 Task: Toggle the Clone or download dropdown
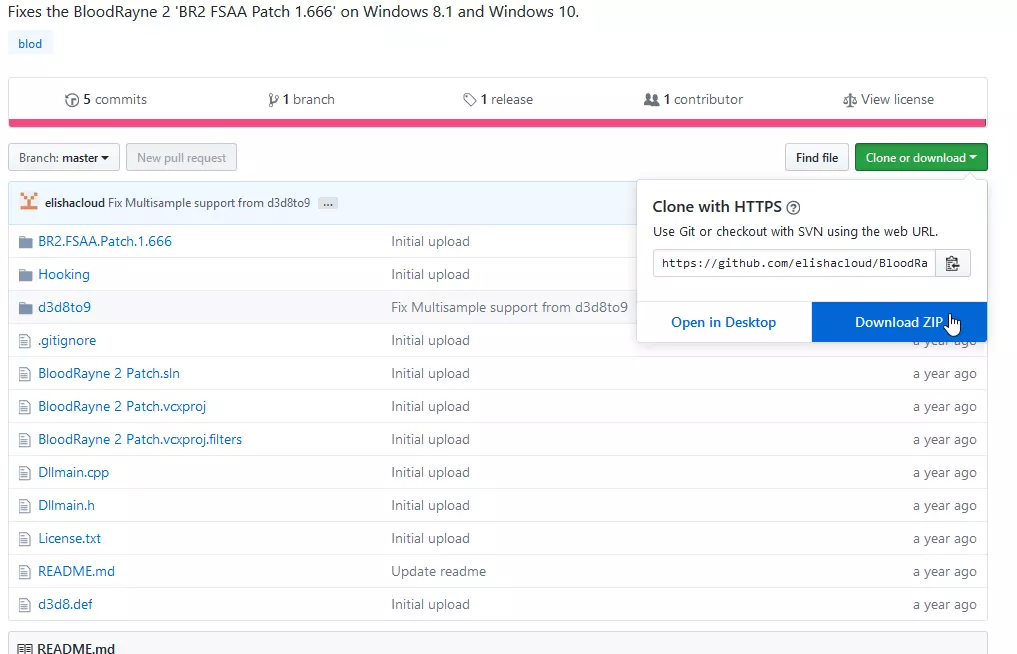(921, 158)
